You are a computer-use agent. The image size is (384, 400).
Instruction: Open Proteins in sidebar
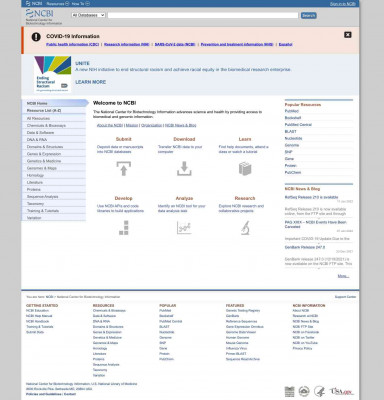tap(54, 189)
